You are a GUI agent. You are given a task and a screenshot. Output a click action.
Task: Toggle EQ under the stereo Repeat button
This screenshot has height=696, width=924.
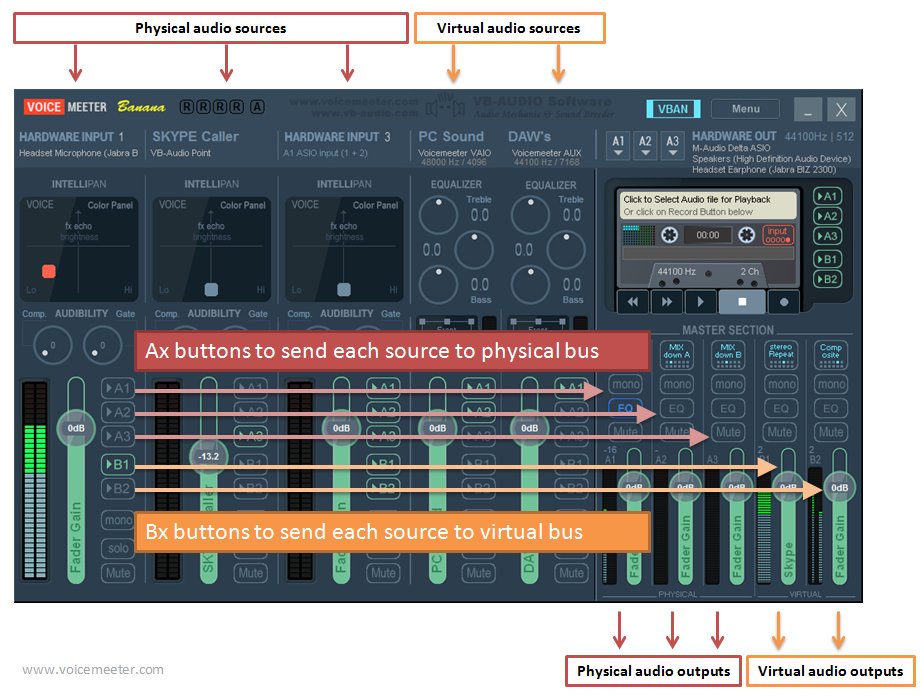[x=781, y=408]
